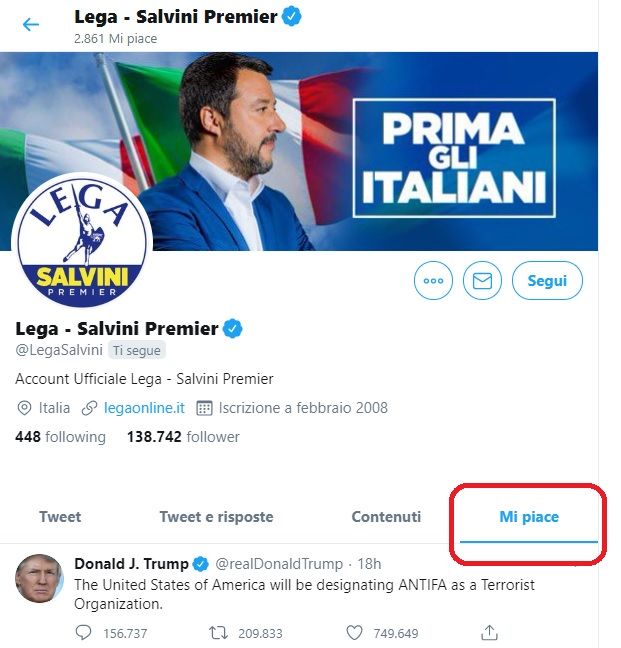This screenshot has width=621, height=648.
Task: Retweet the Donald J. Trump tweet
Action: (x=216, y=633)
